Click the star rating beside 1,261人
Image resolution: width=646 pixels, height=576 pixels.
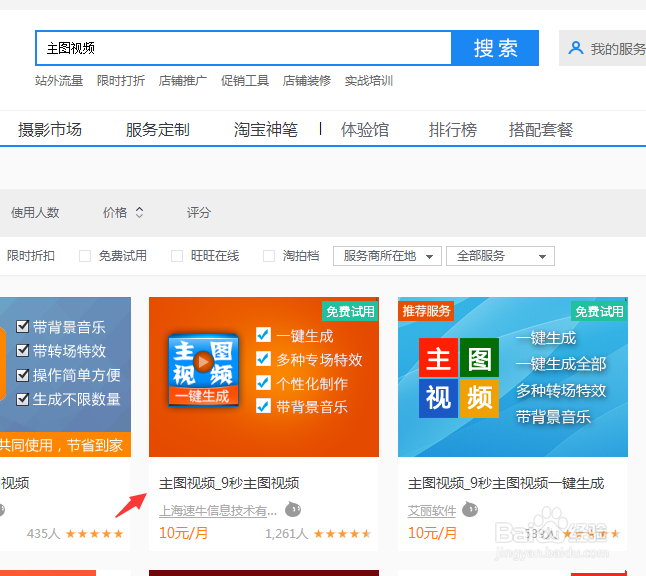[x=342, y=534]
